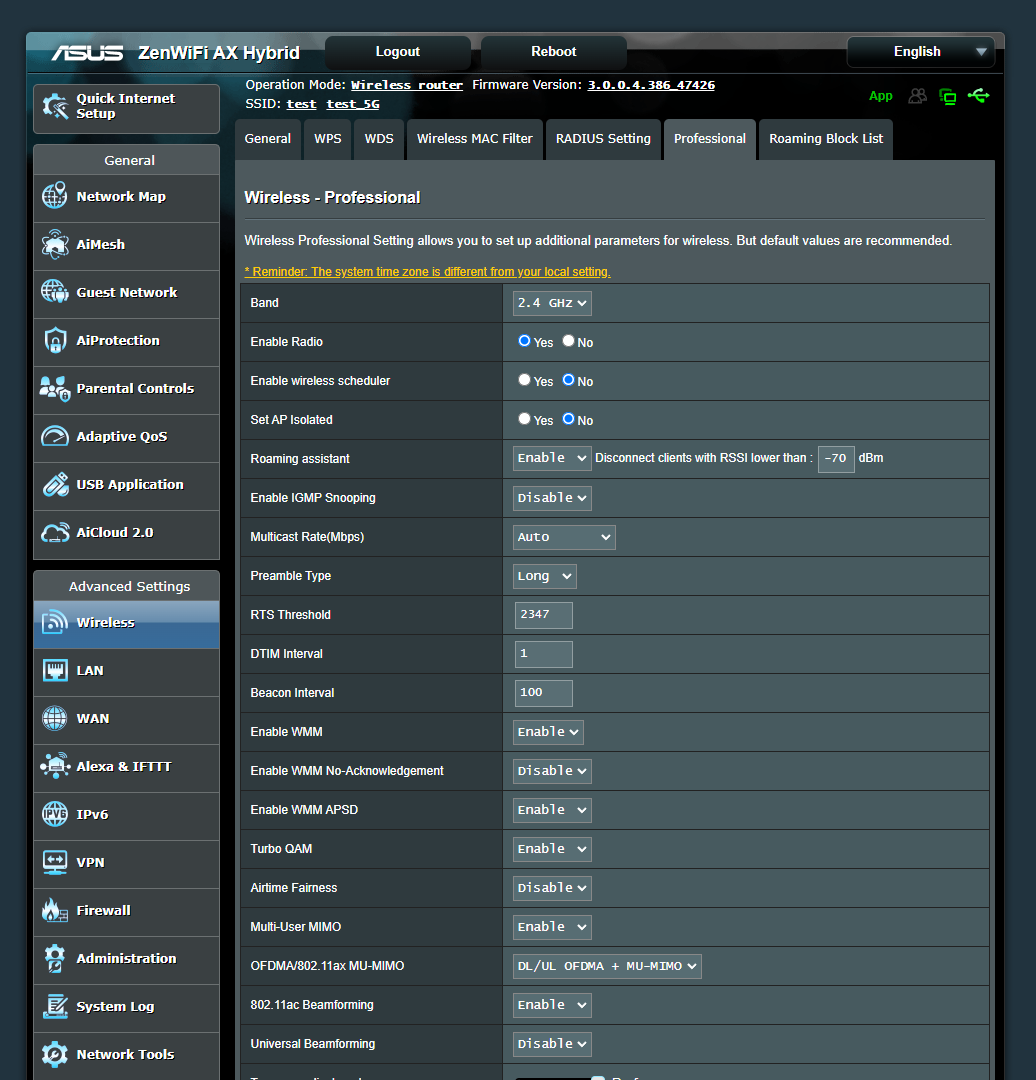Select Yes for Enable Radio

pos(523,341)
